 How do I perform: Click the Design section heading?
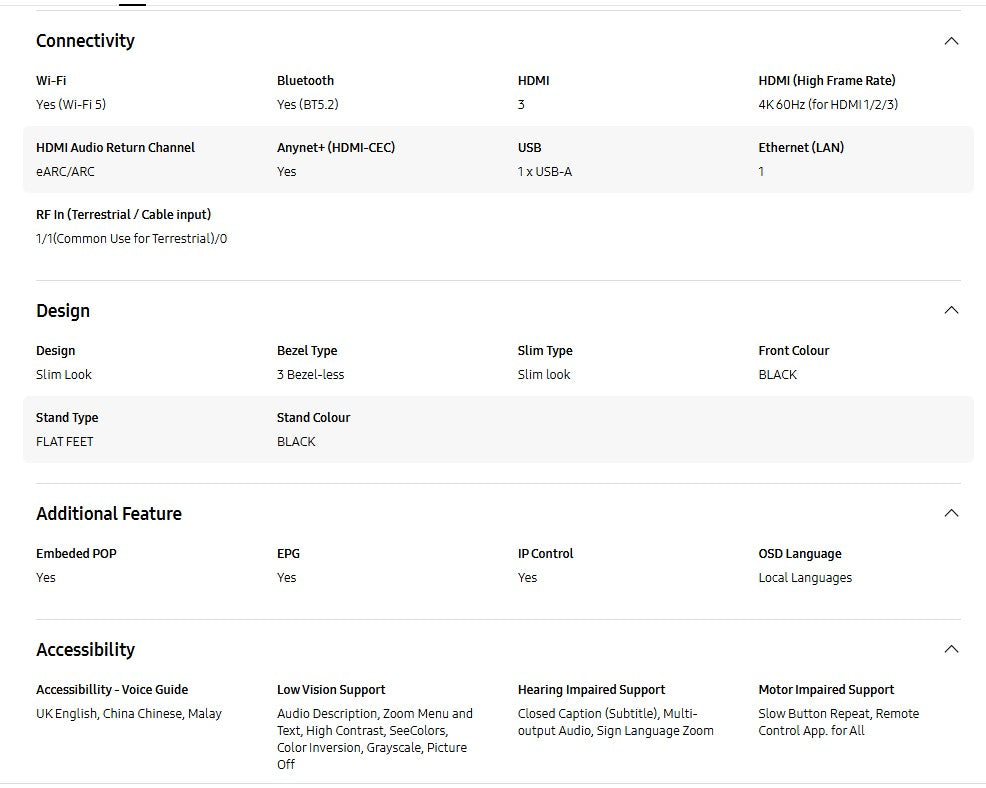click(x=63, y=311)
